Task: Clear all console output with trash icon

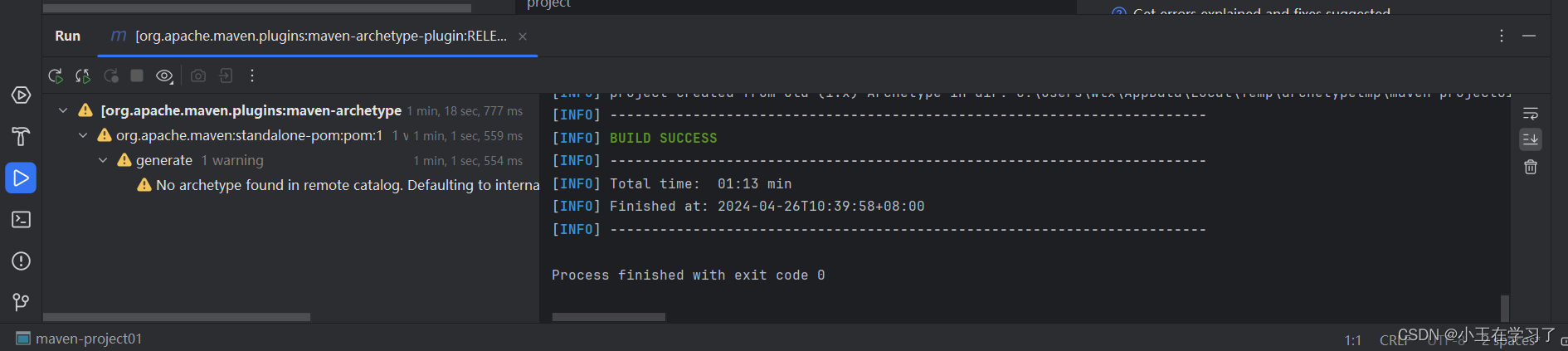Action: (1531, 168)
